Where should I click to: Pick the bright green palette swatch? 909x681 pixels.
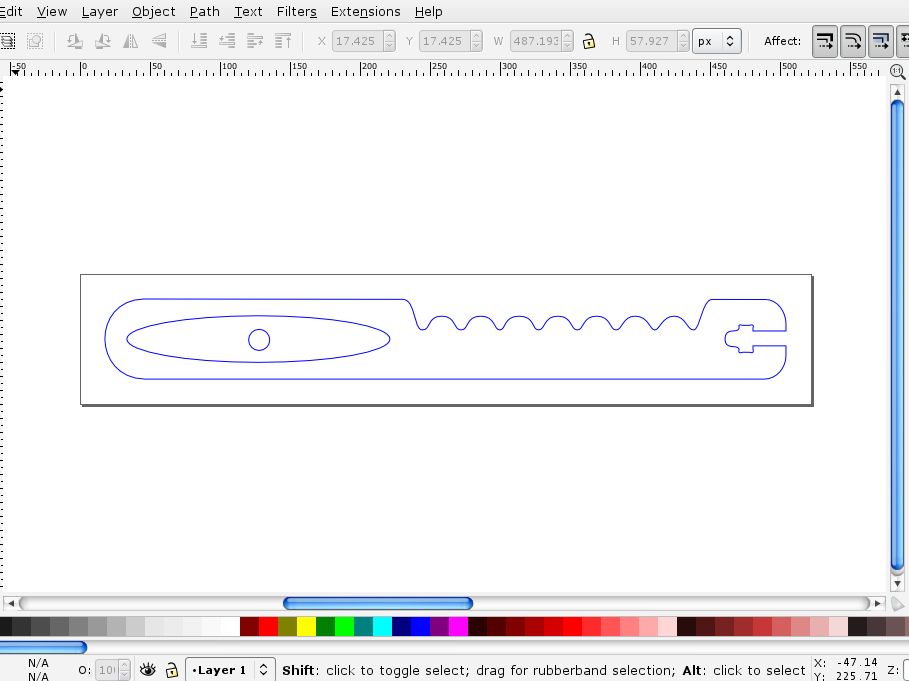pyautogui.click(x=344, y=627)
